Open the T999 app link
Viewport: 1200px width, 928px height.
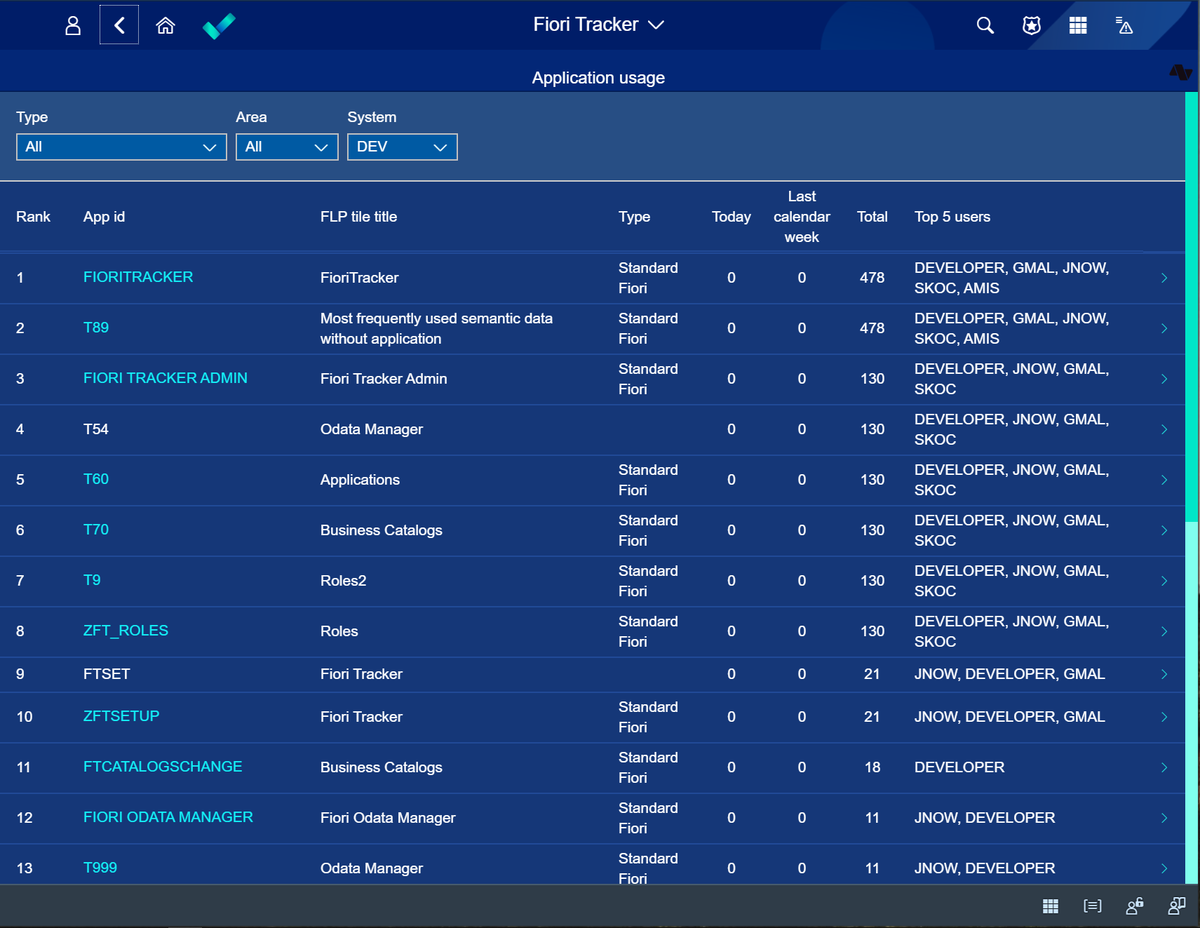100,867
